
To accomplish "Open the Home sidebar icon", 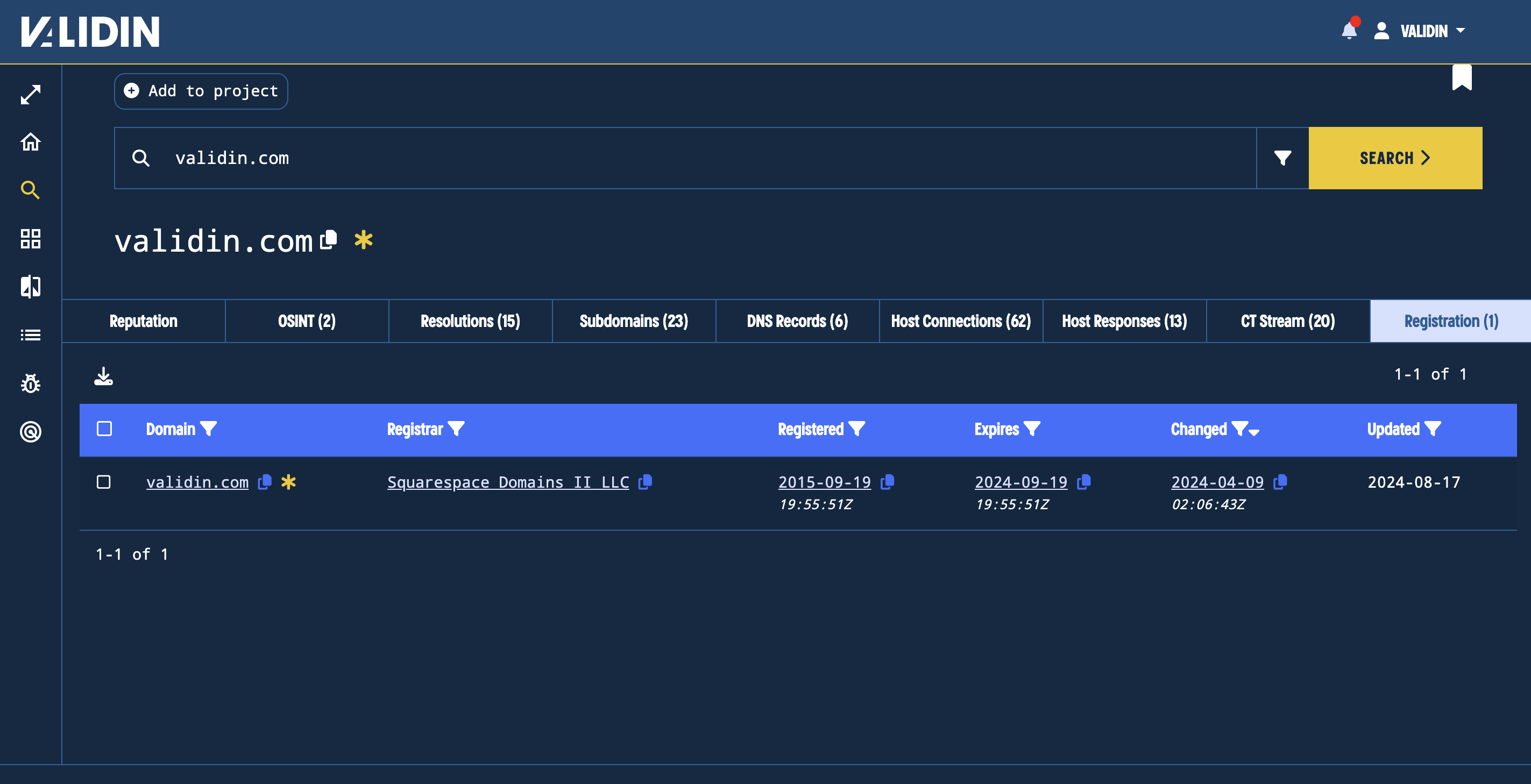I will (x=30, y=142).
